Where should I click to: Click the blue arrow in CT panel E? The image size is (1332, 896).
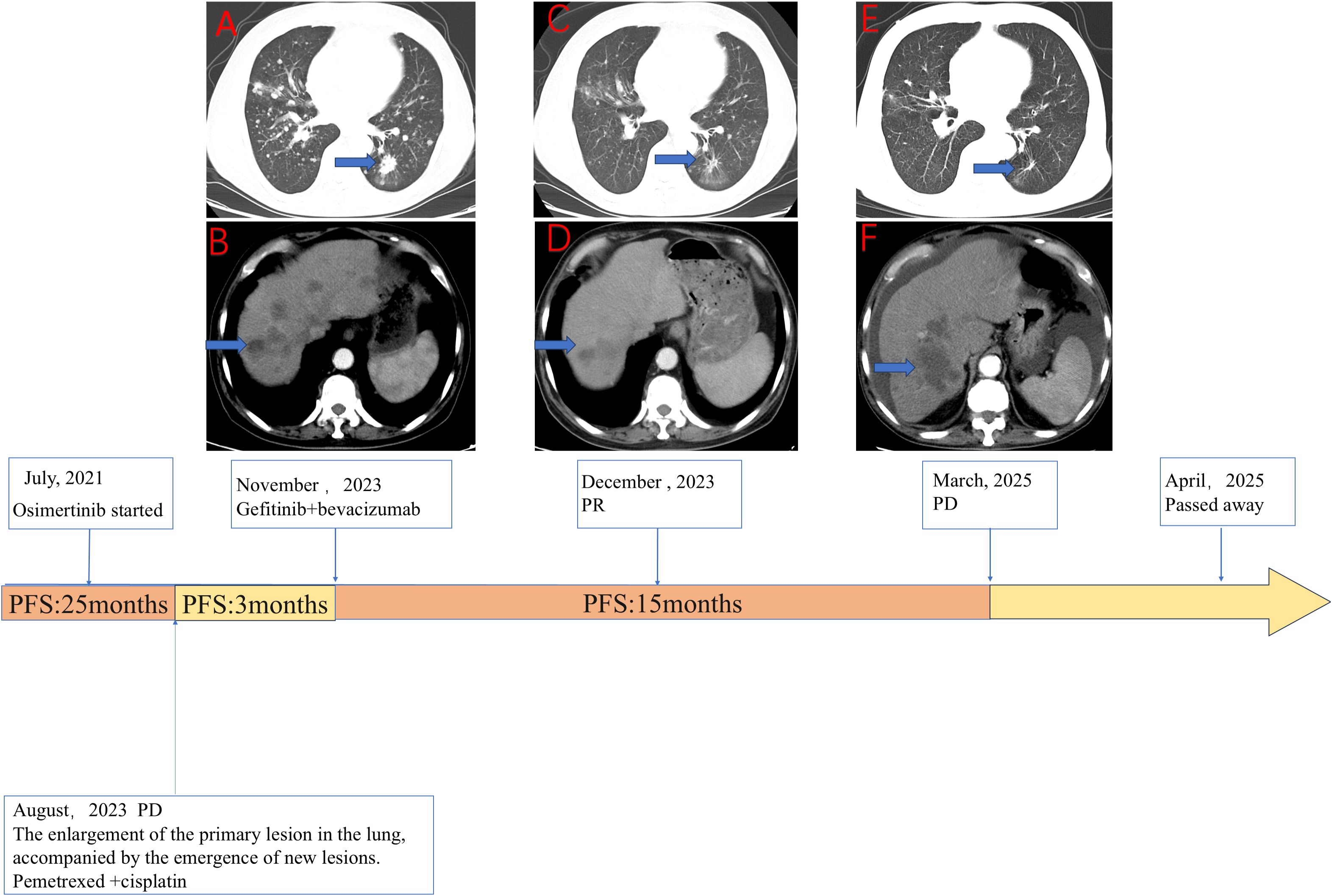[993, 168]
